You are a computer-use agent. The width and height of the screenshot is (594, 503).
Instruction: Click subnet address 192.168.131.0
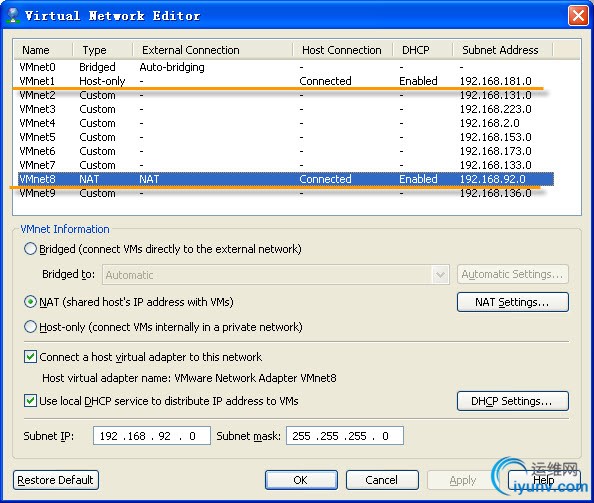[496, 95]
